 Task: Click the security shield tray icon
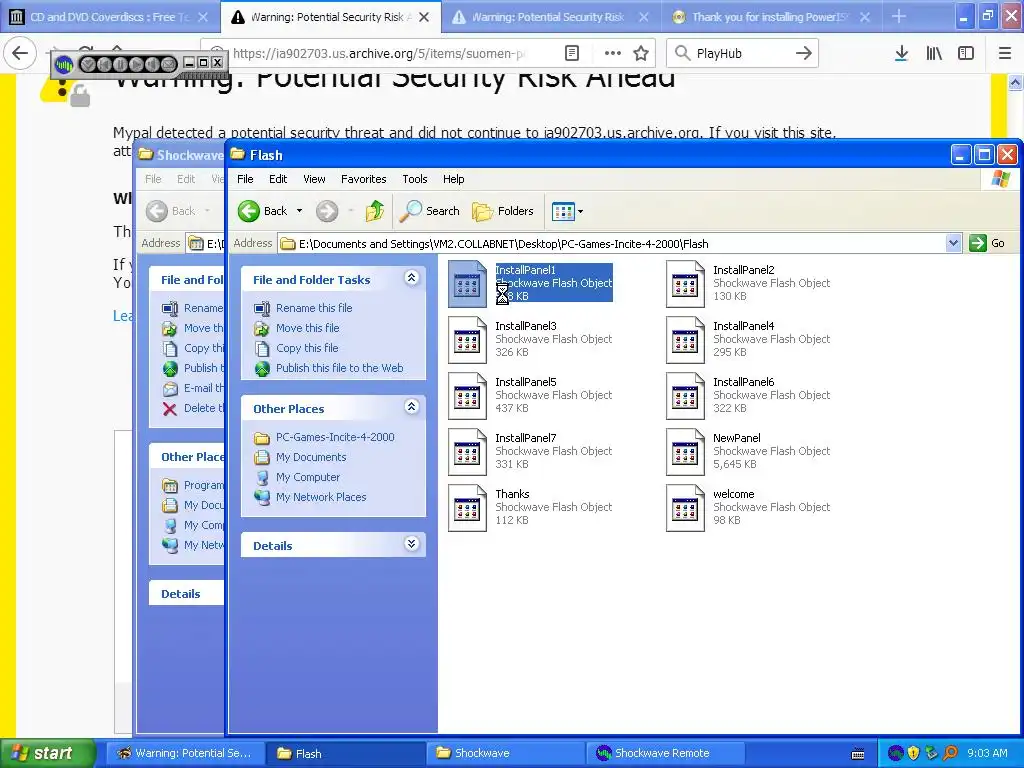tap(914, 753)
